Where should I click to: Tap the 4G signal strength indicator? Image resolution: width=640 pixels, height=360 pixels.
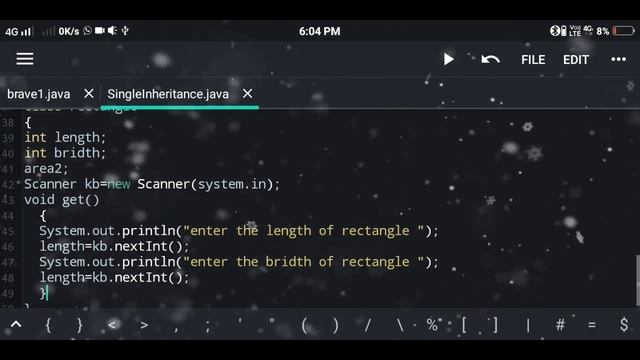click(x=18, y=31)
